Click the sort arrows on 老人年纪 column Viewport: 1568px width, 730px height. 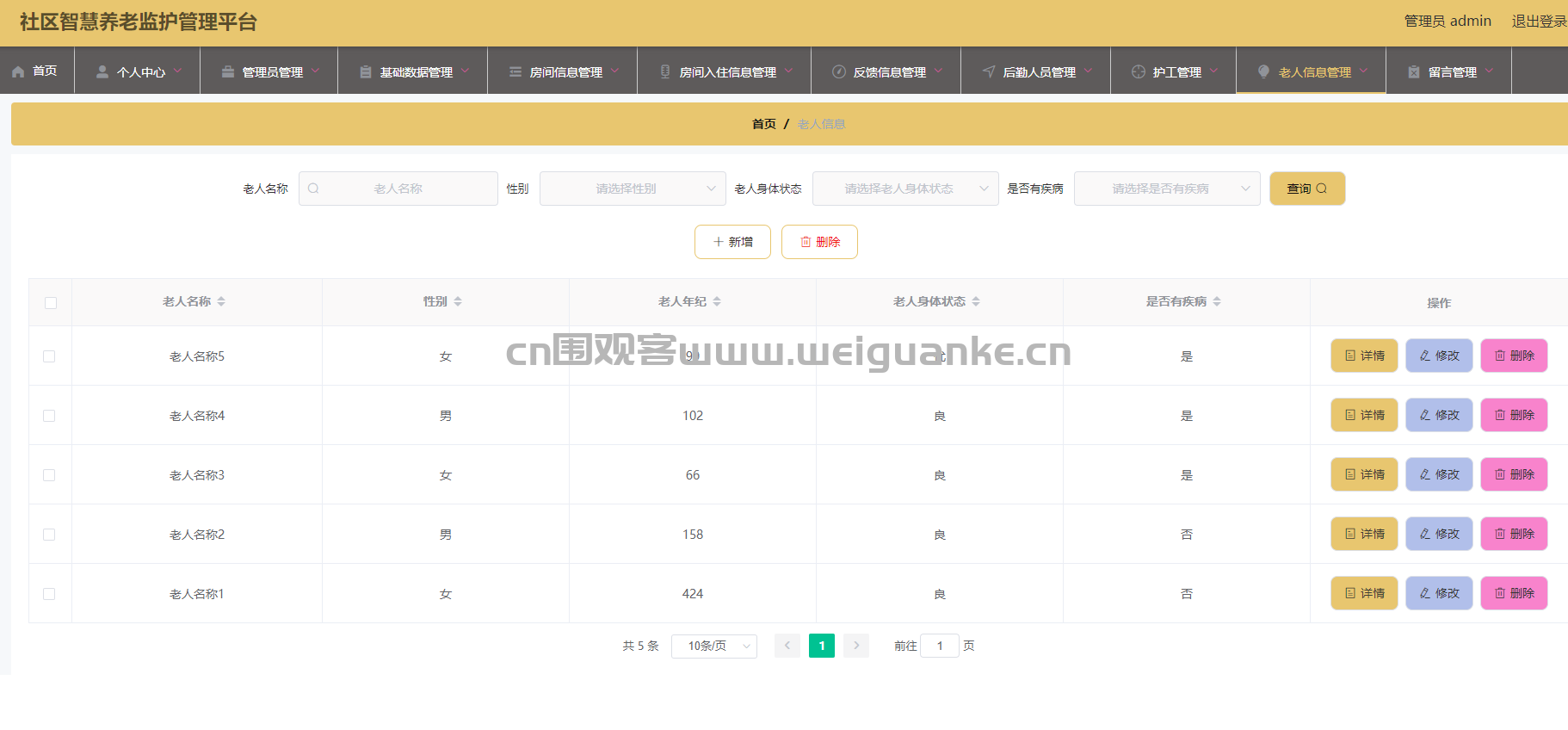coord(717,301)
